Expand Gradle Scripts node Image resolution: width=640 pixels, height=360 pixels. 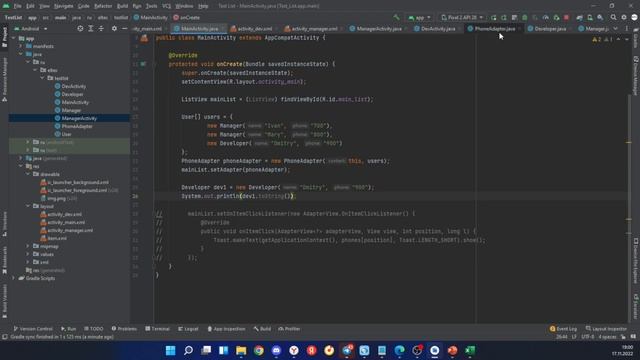pyautogui.click(x=13, y=278)
